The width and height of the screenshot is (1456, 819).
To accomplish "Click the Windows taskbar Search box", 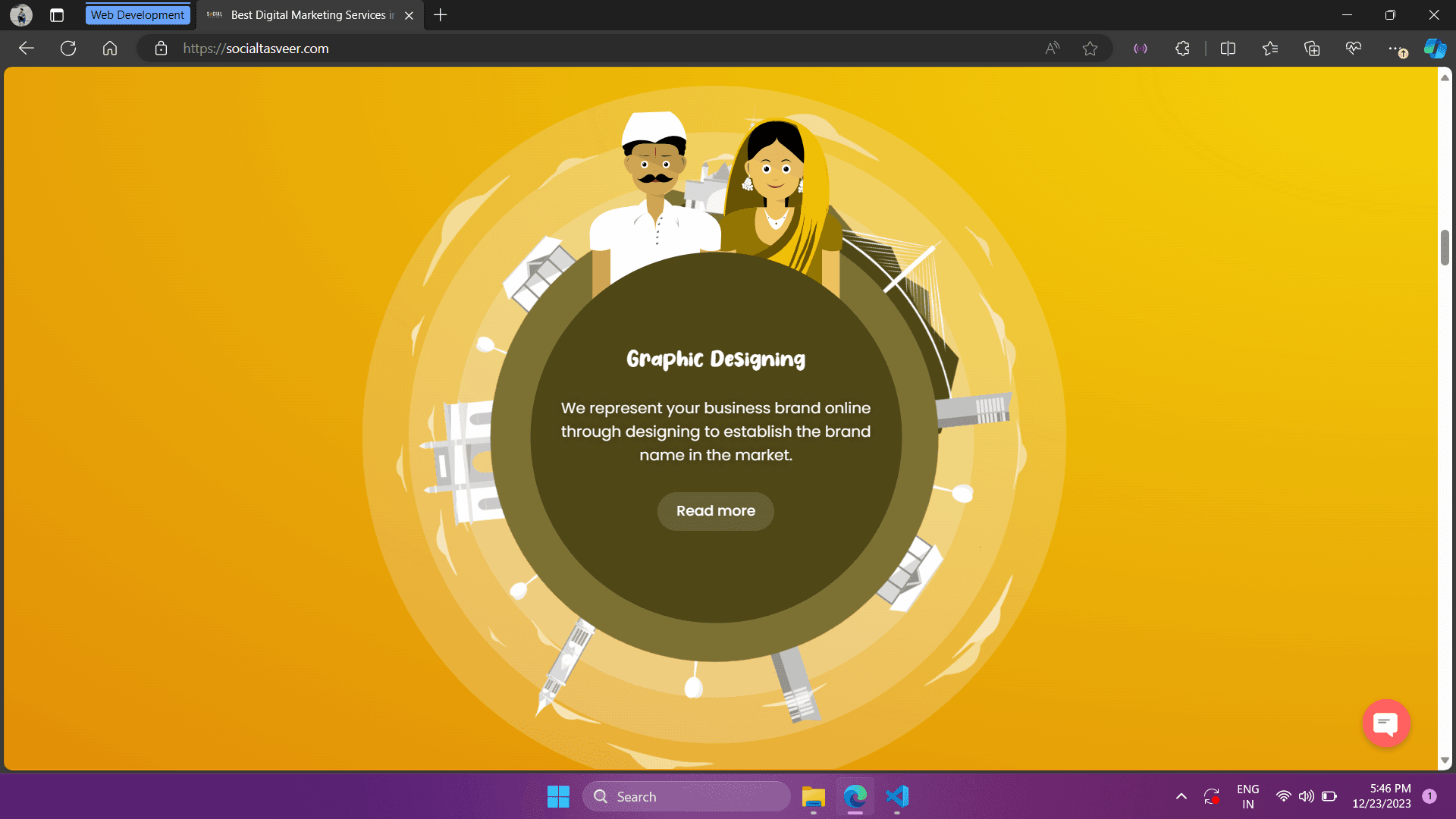I will point(686,796).
